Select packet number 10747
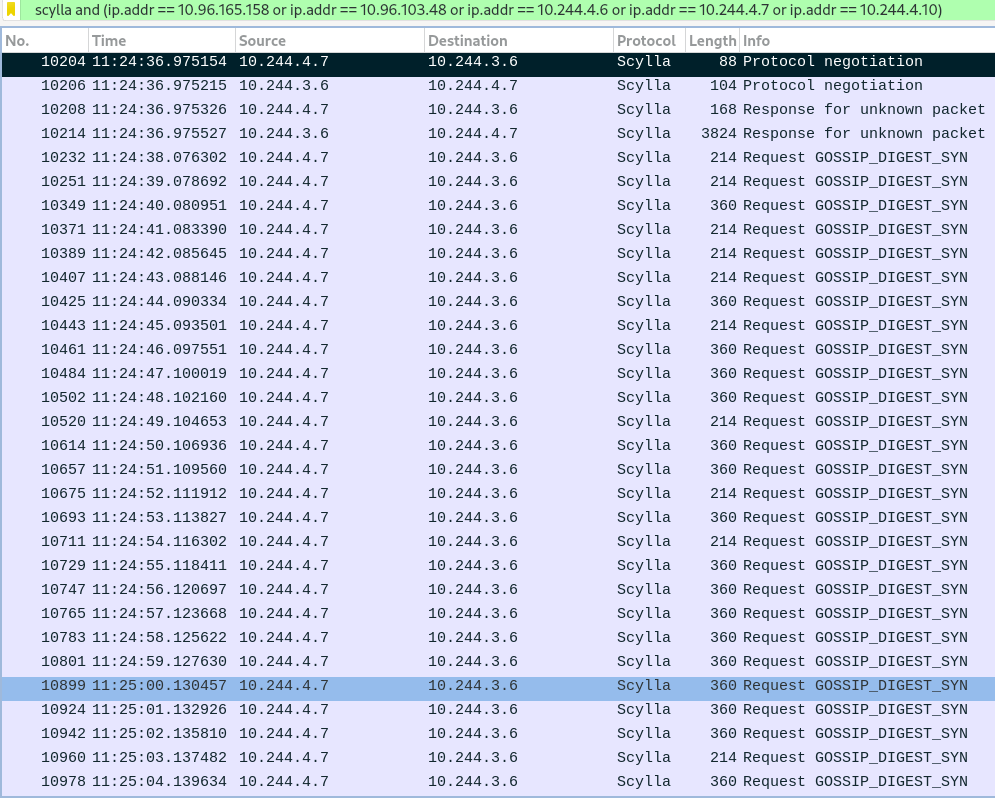The image size is (995, 798). [x=498, y=590]
